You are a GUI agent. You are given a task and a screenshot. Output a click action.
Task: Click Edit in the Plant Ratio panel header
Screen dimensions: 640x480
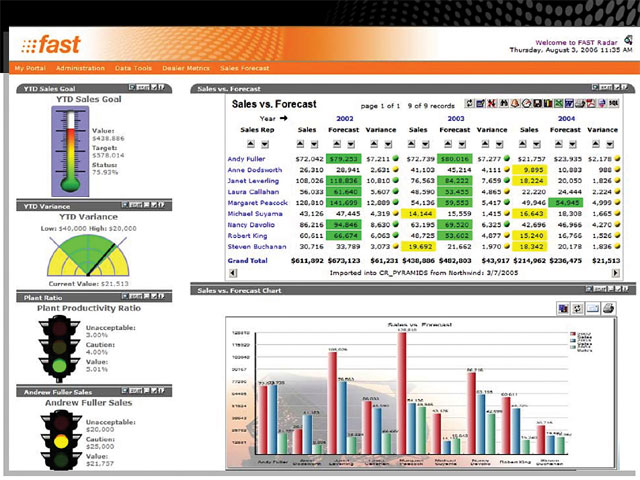[x=136, y=296]
